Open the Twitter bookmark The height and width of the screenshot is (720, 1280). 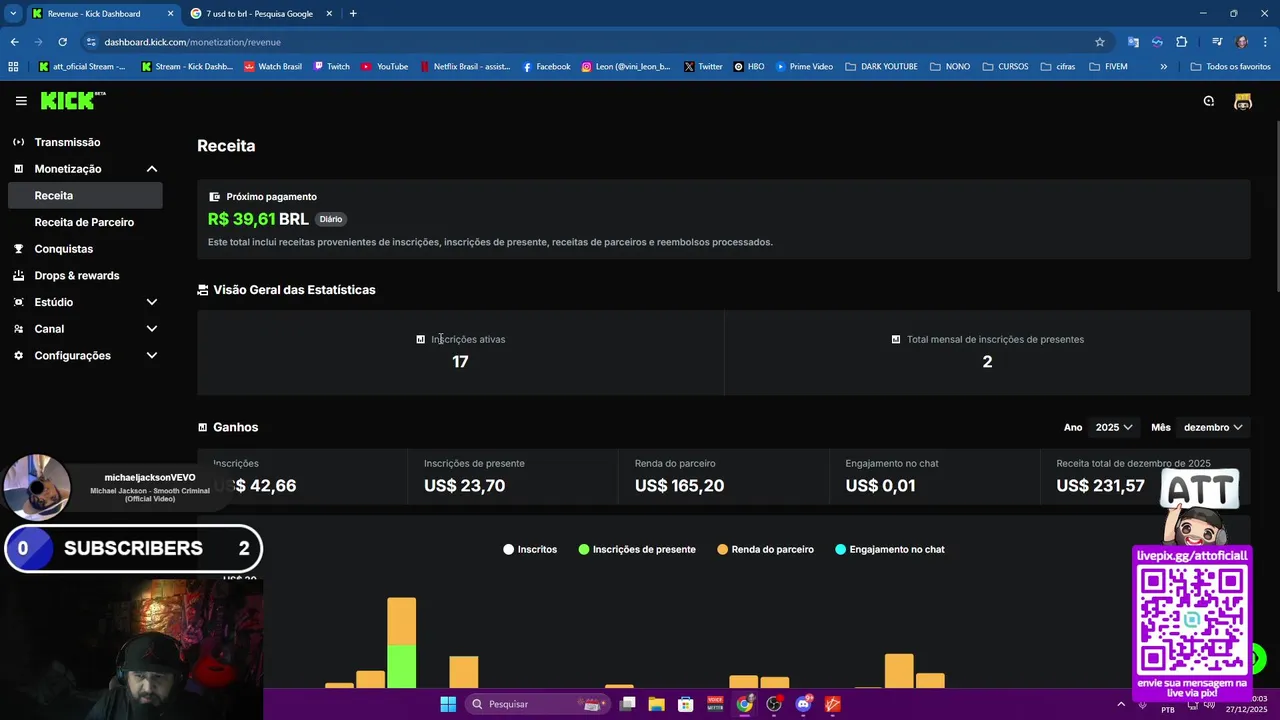[703, 67]
